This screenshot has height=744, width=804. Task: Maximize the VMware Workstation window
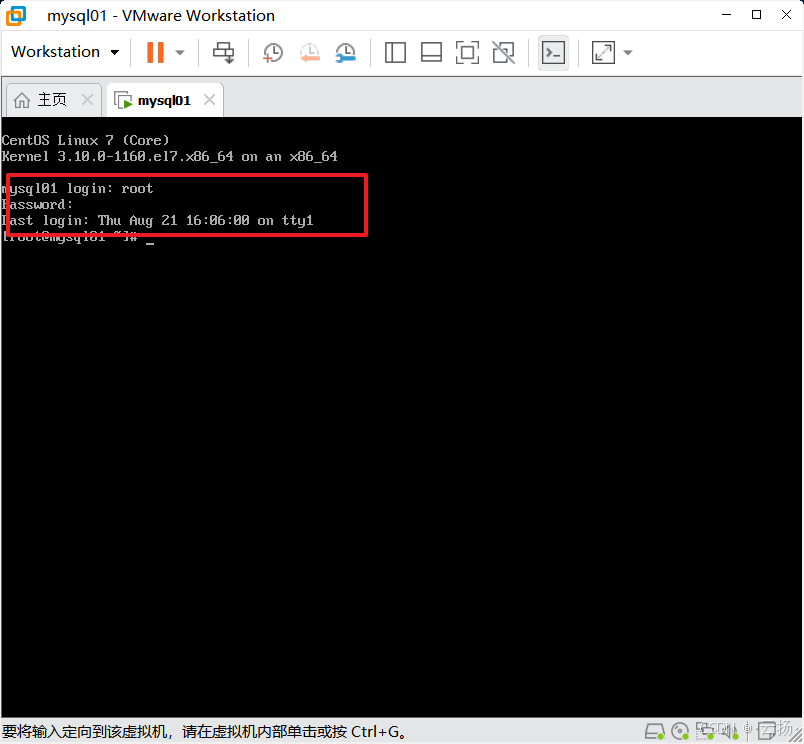tap(756, 15)
